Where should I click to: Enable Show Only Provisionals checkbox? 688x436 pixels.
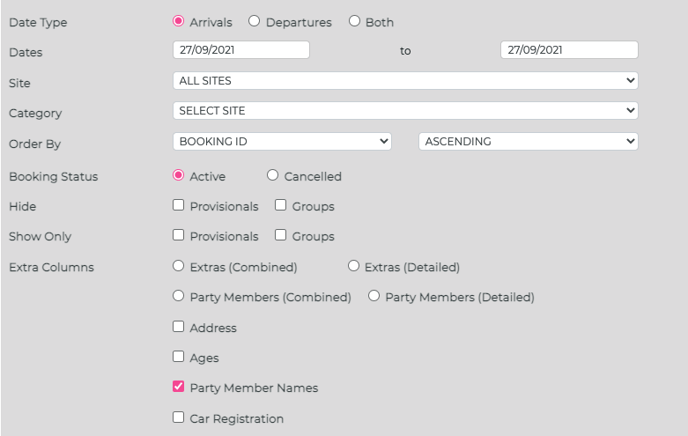[178, 235]
